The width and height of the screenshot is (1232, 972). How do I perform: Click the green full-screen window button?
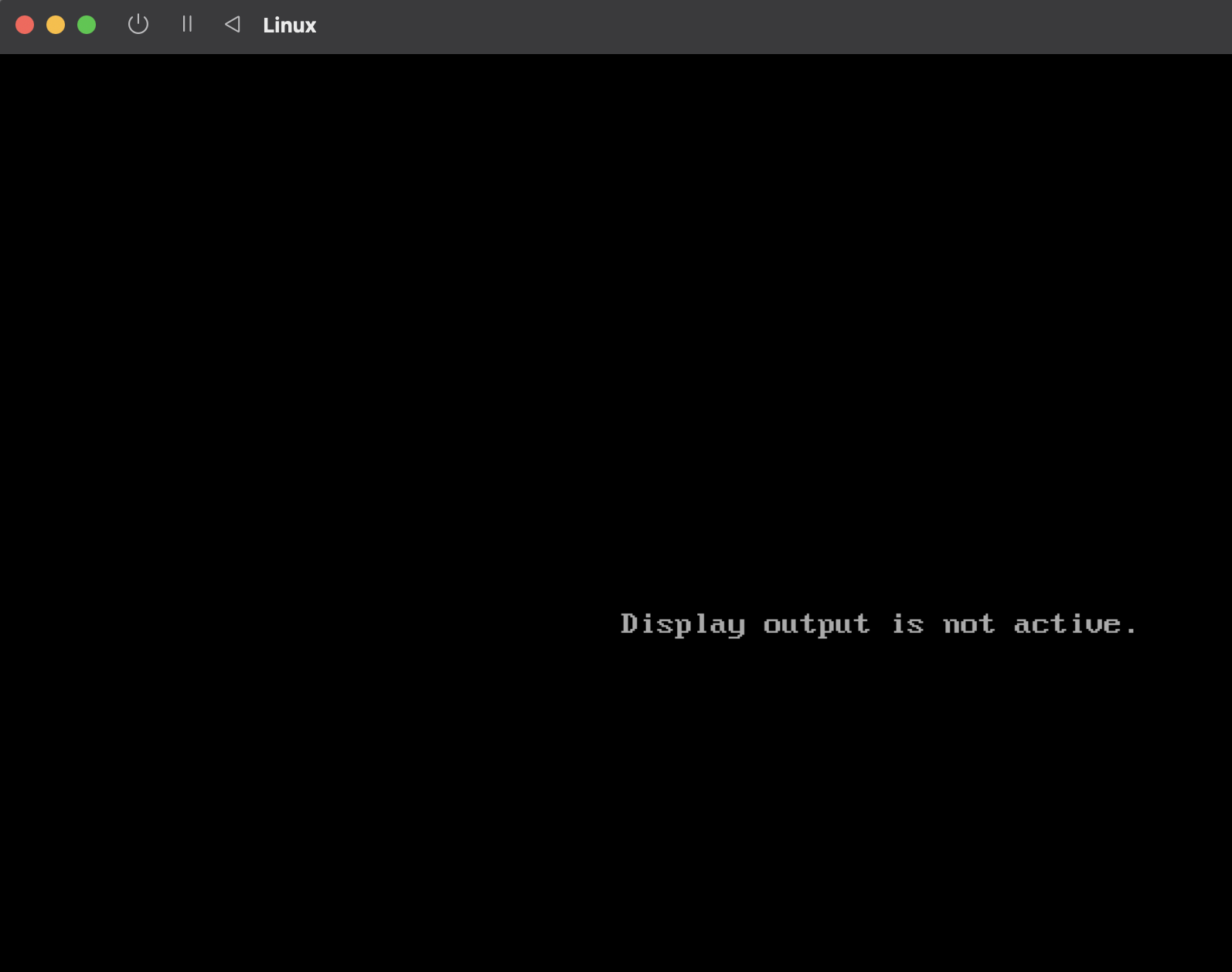coord(87,25)
